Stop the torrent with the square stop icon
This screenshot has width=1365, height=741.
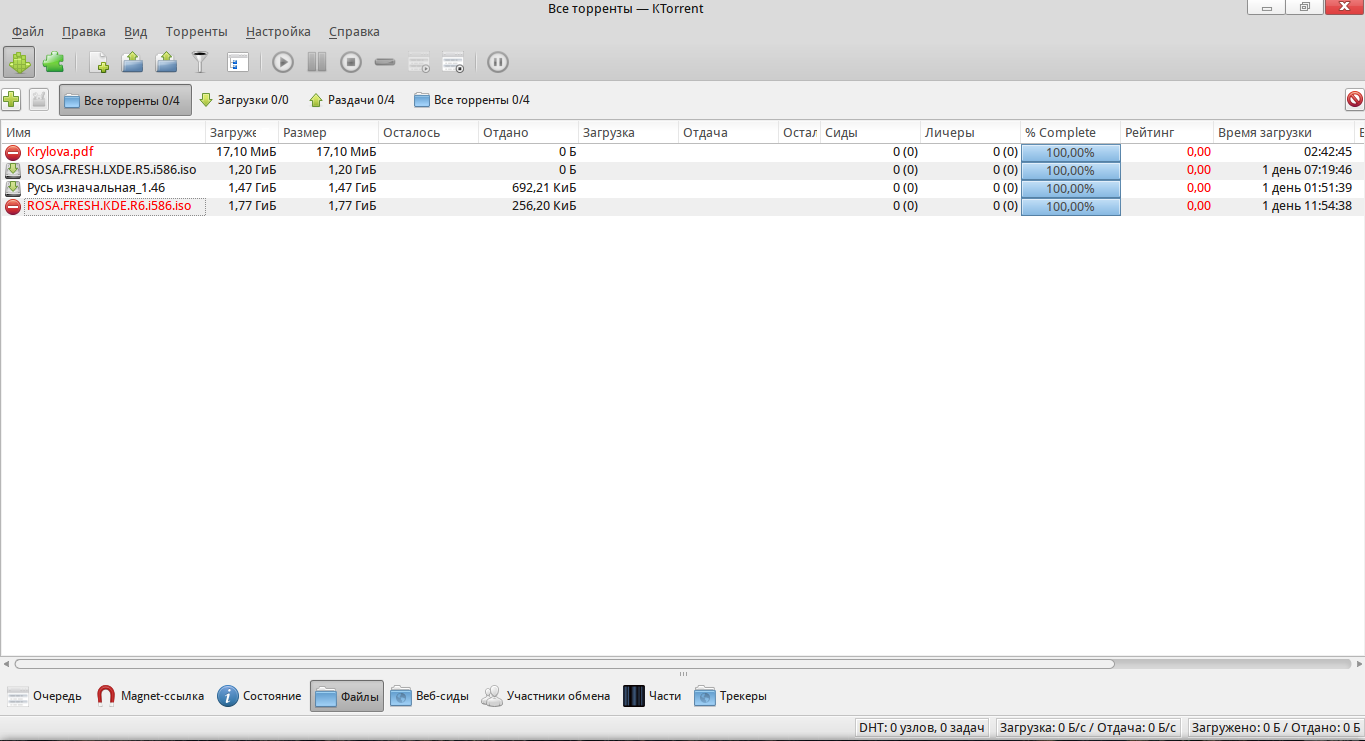(x=351, y=63)
